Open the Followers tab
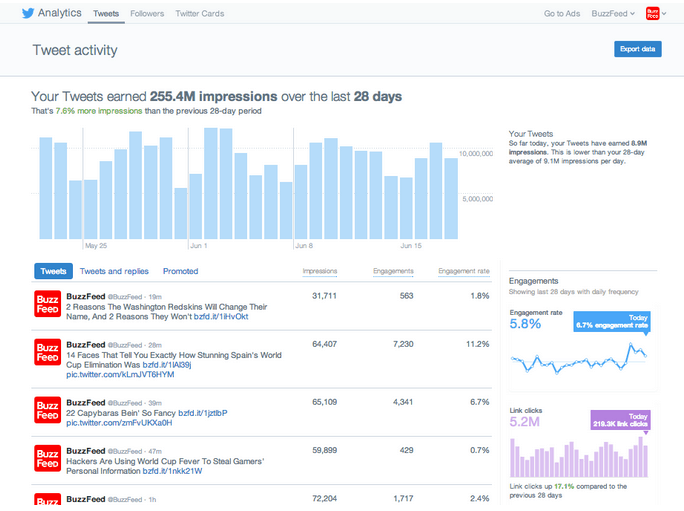Image resolution: width=684 pixels, height=511 pixels. point(147,14)
